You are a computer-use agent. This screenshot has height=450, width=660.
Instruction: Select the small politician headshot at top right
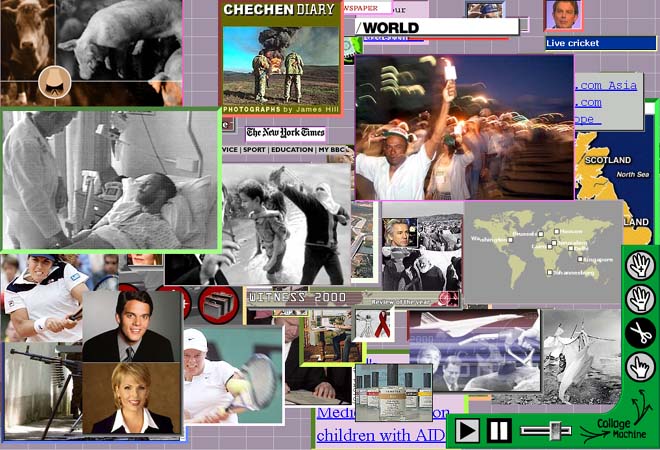(564, 15)
